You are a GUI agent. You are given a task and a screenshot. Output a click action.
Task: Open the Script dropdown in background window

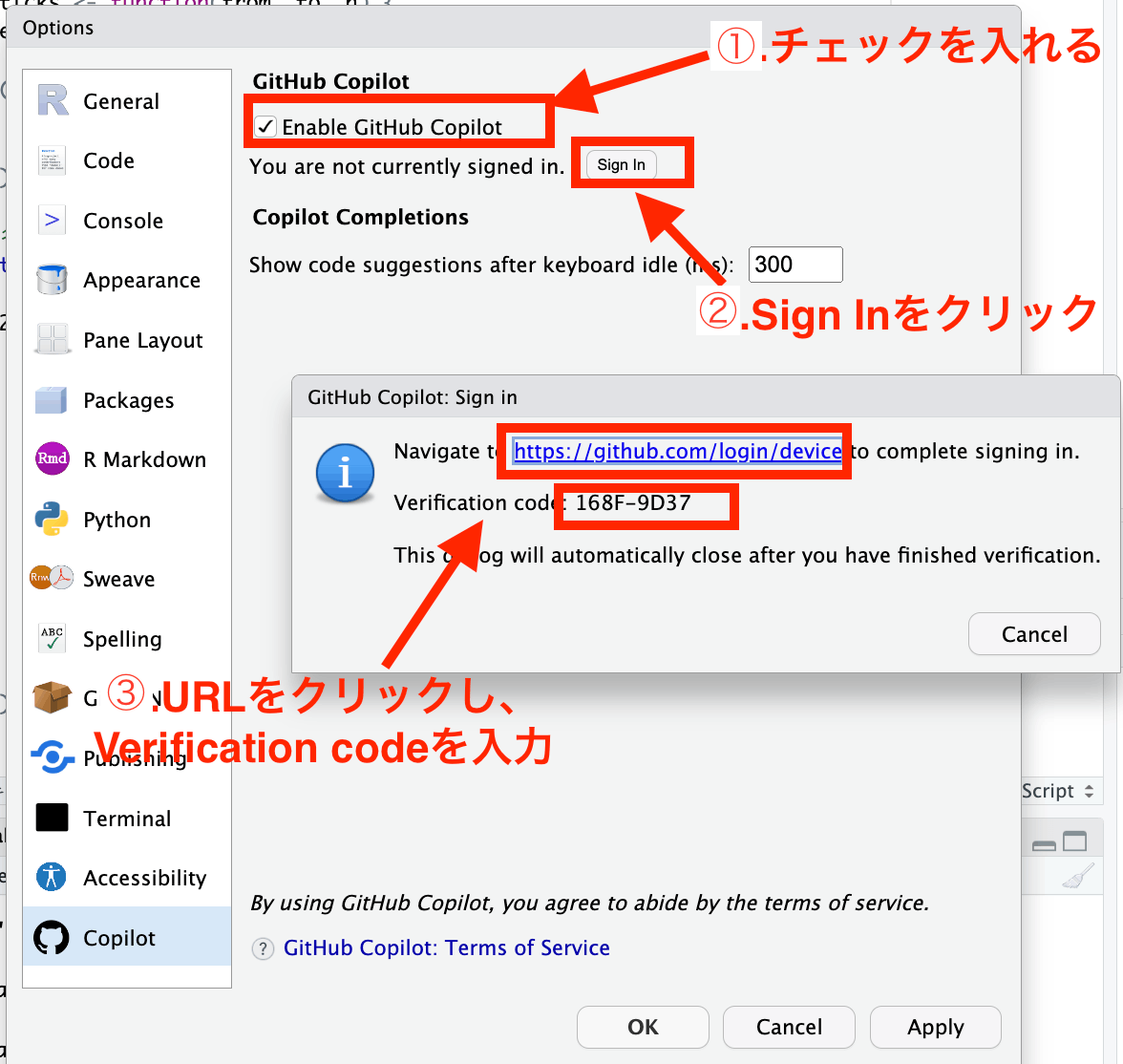pyautogui.click(x=1058, y=791)
